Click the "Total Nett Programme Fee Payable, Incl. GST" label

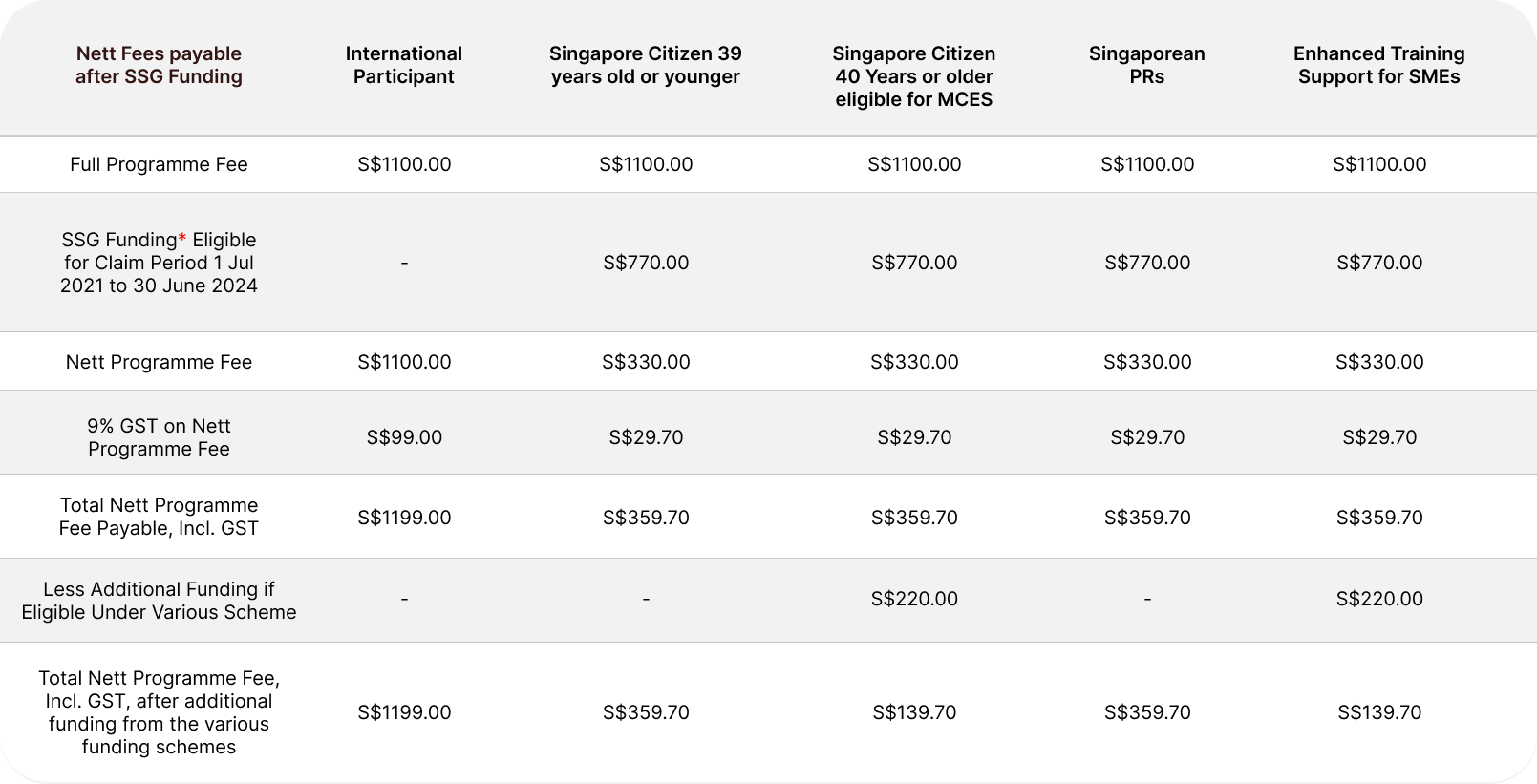pyautogui.click(x=159, y=517)
